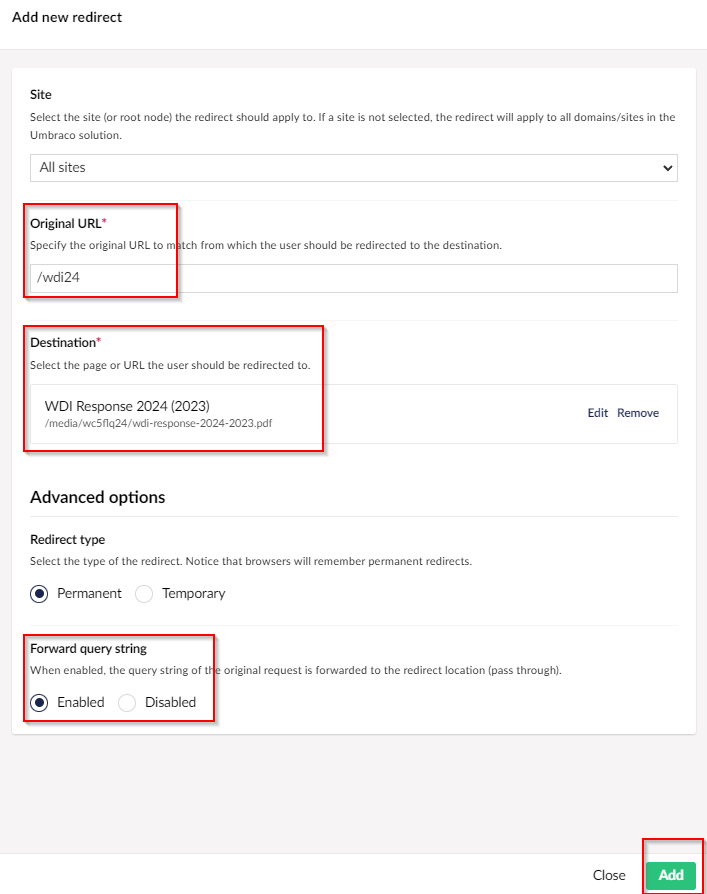
Task: Click the Destination label
Action: [x=65, y=343]
